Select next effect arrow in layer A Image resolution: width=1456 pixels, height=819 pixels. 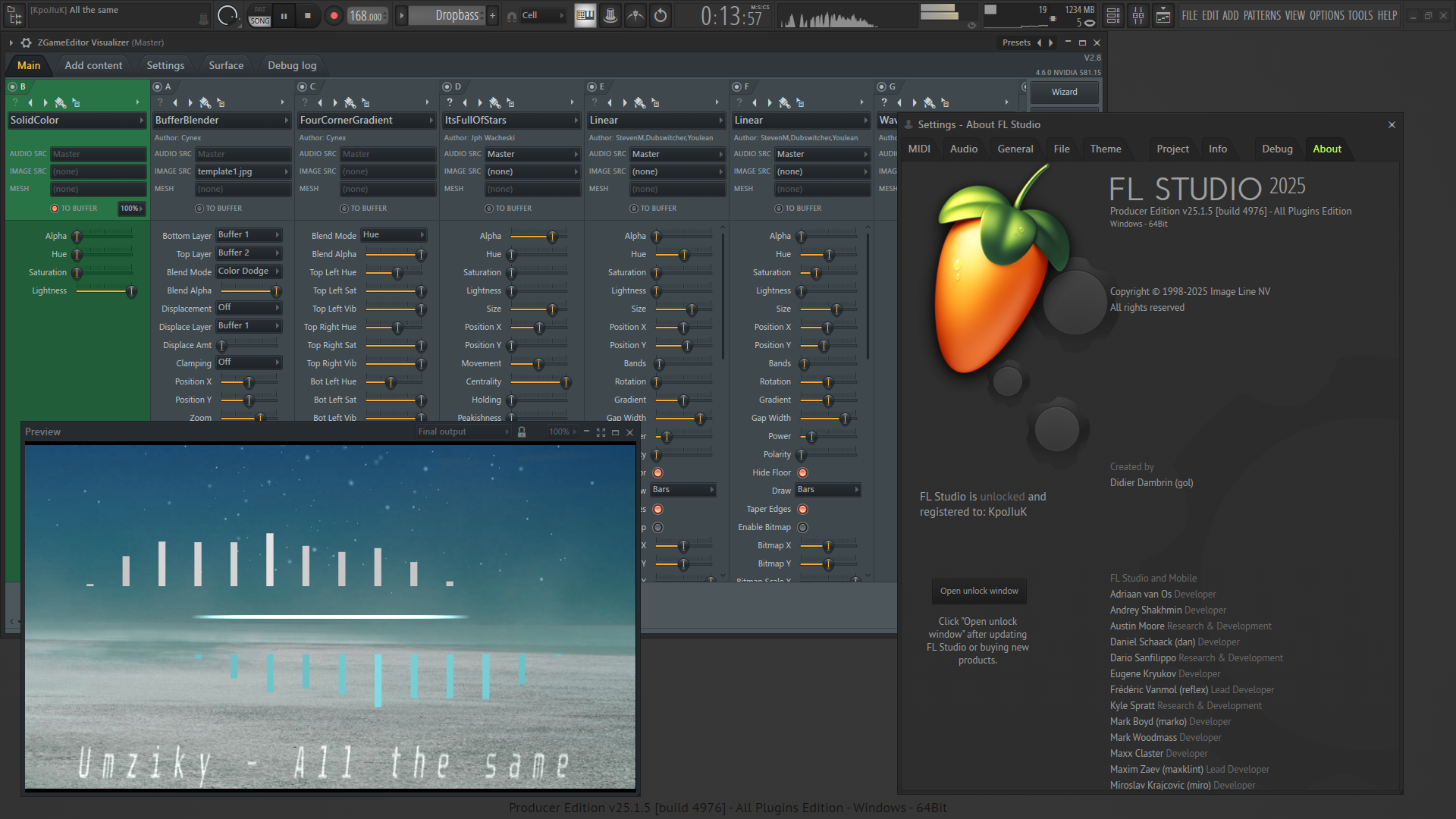coord(190,102)
